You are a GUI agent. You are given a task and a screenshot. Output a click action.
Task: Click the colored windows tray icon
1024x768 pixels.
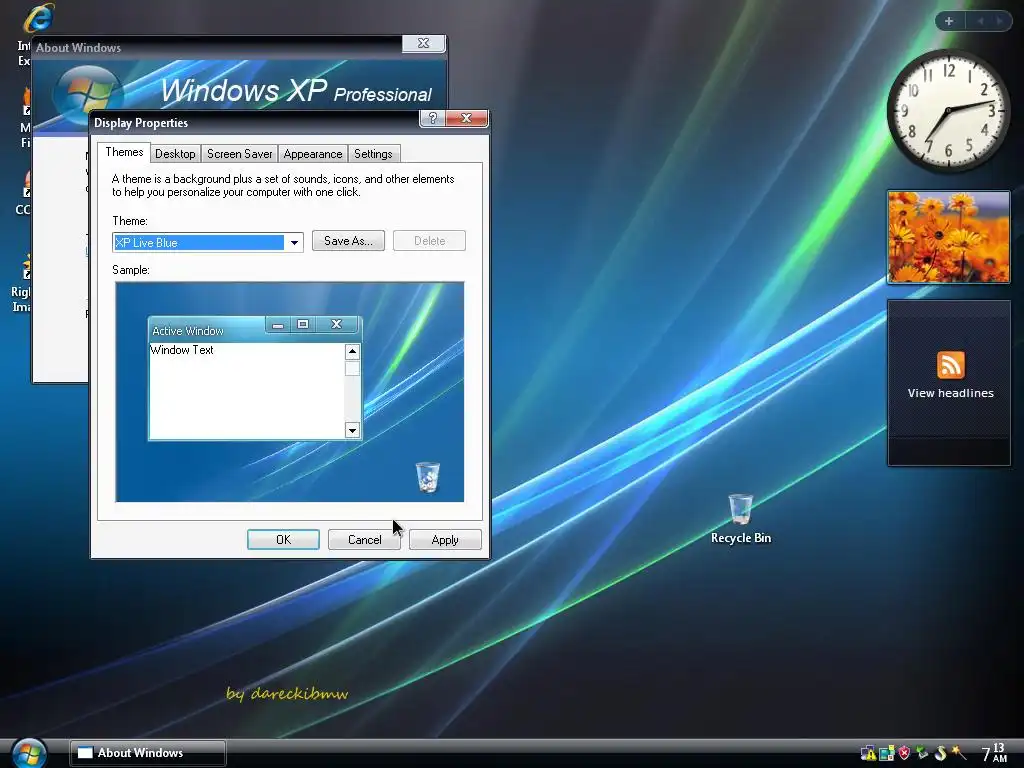886,753
